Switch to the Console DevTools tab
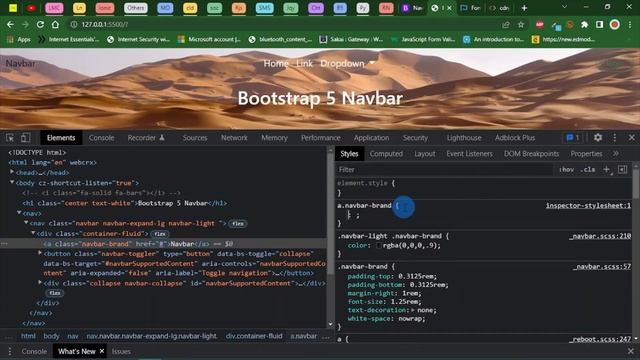This screenshot has width=640, height=360. pos(101,138)
